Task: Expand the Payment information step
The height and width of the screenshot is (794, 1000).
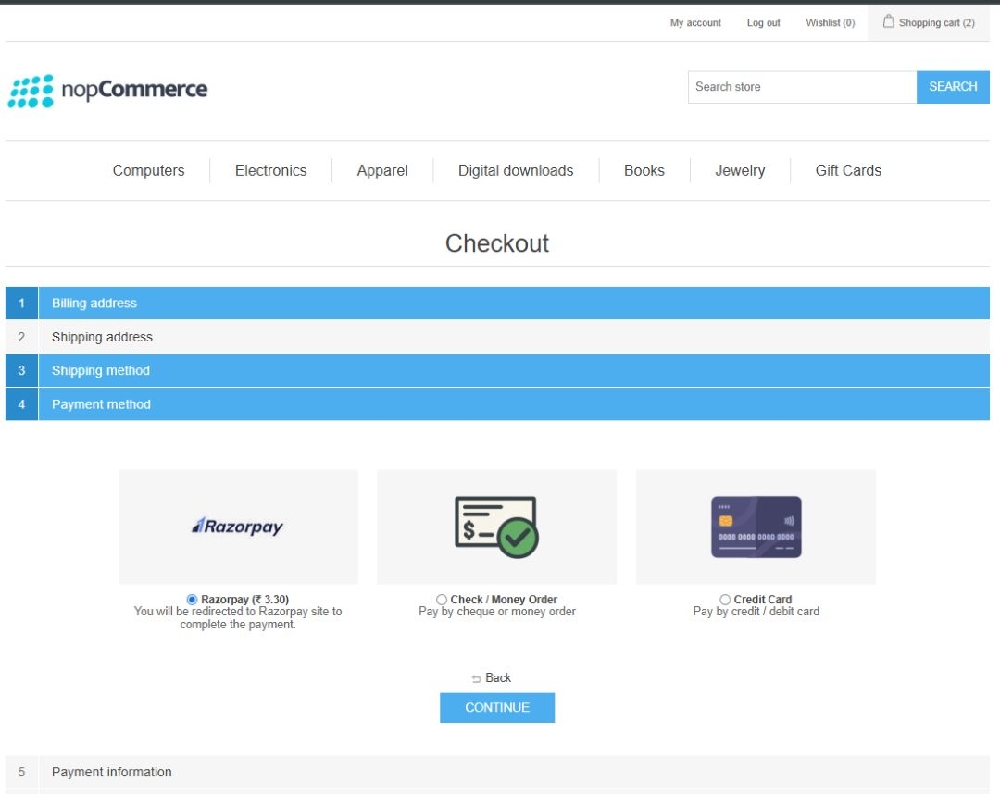Action: (x=497, y=772)
